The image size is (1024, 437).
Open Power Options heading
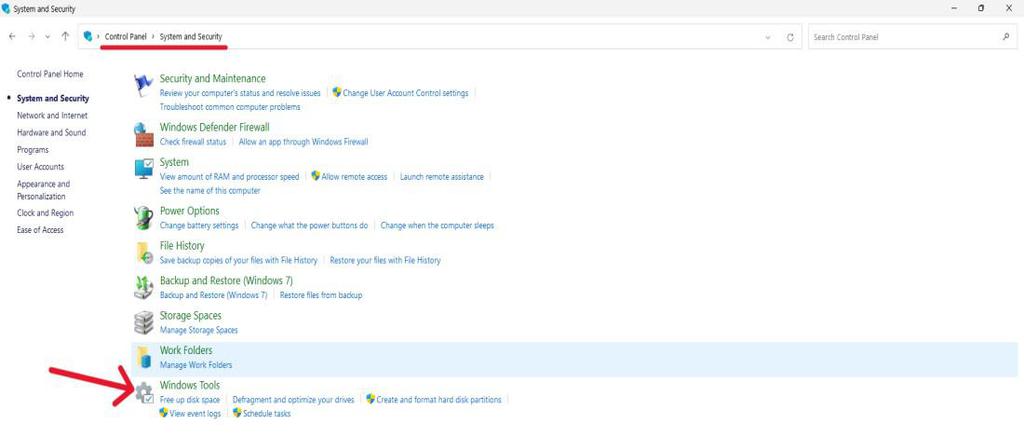point(189,211)
